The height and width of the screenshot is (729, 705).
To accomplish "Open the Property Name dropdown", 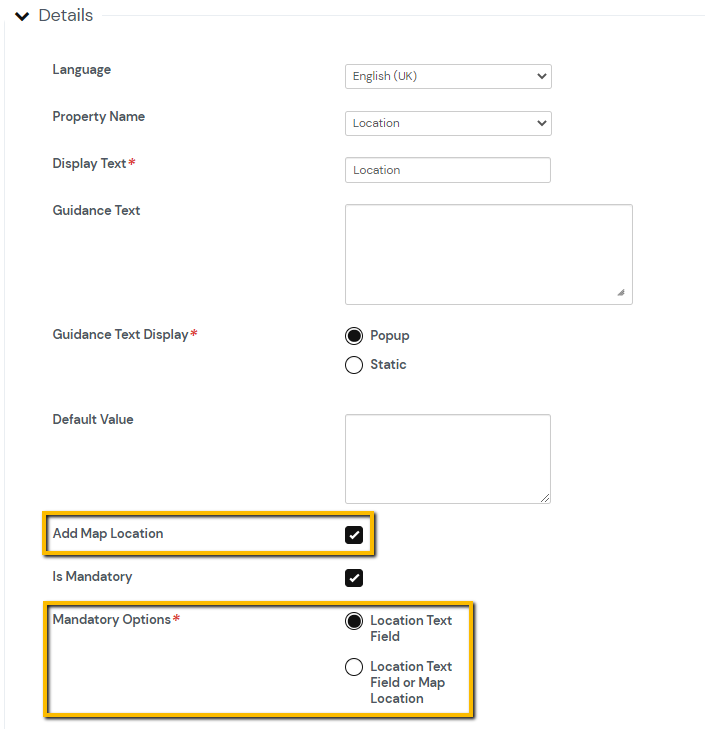I will [447, 123].
